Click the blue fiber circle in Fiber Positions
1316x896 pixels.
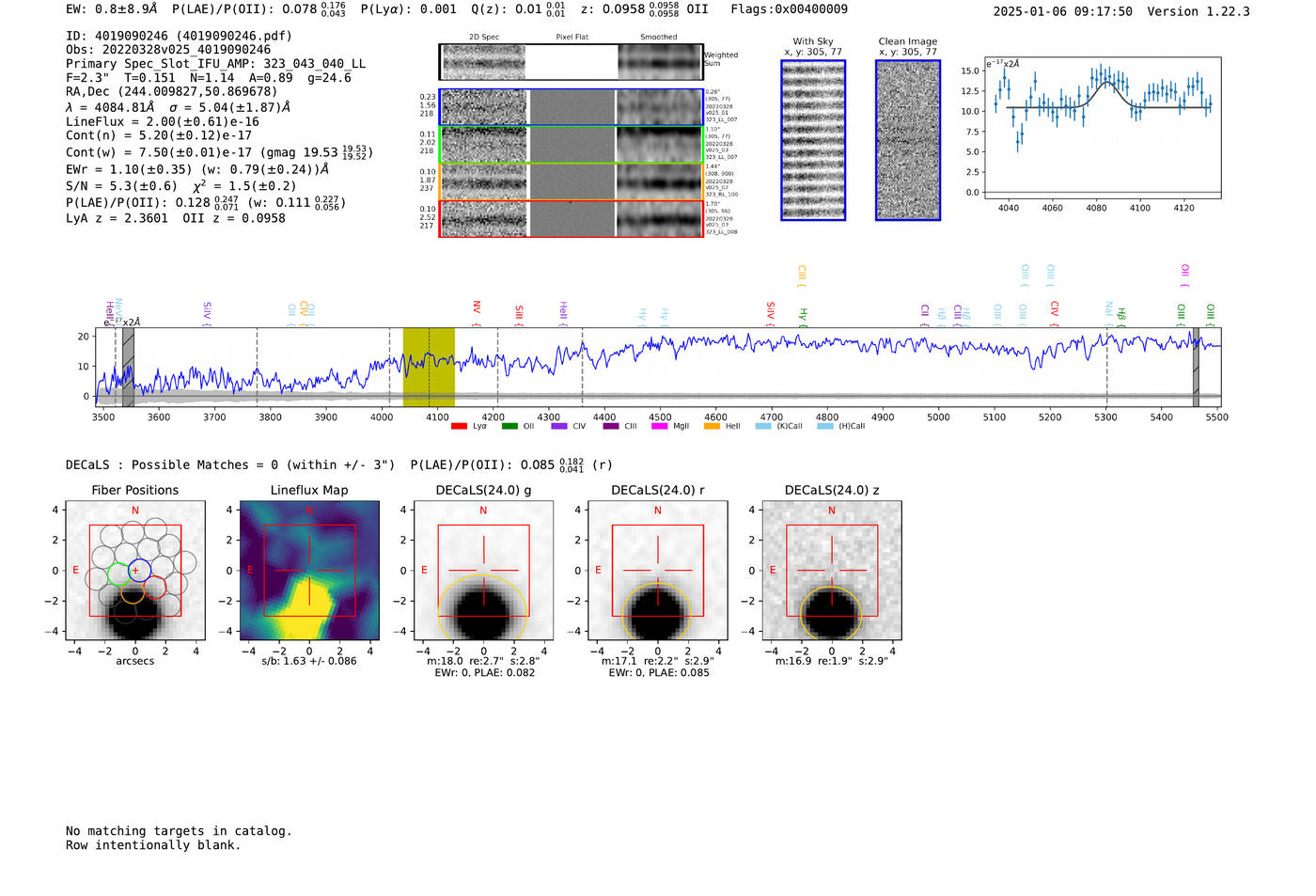tap(139, 570)
